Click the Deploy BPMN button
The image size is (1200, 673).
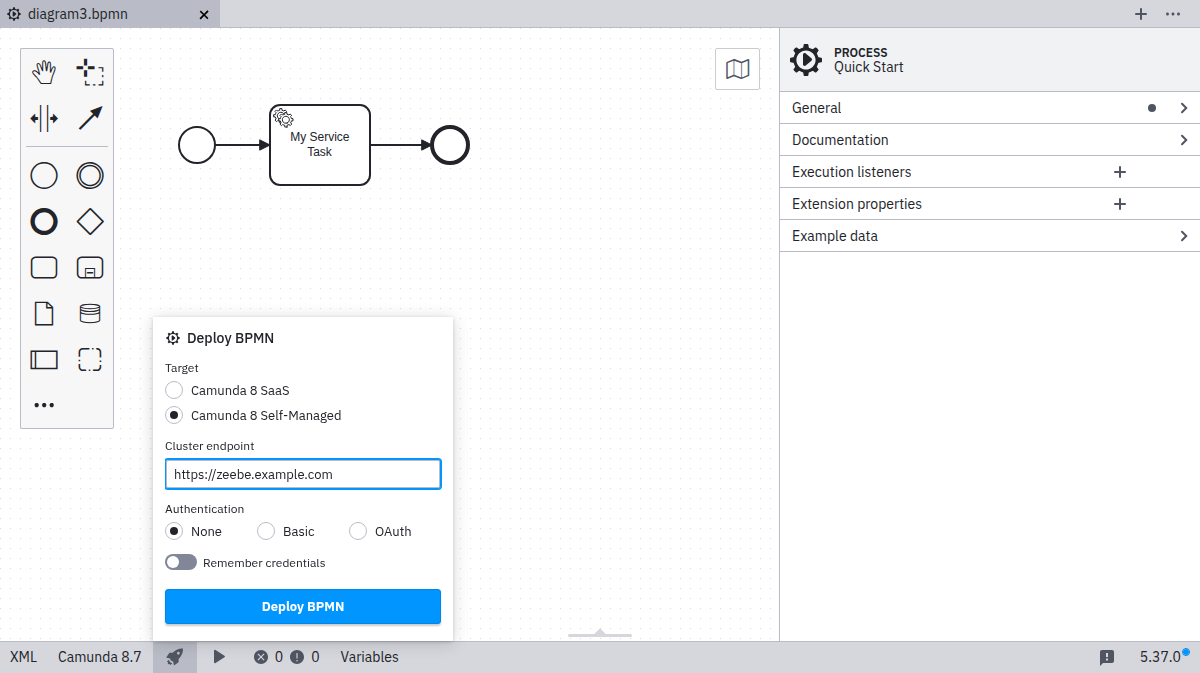[302, 606]
